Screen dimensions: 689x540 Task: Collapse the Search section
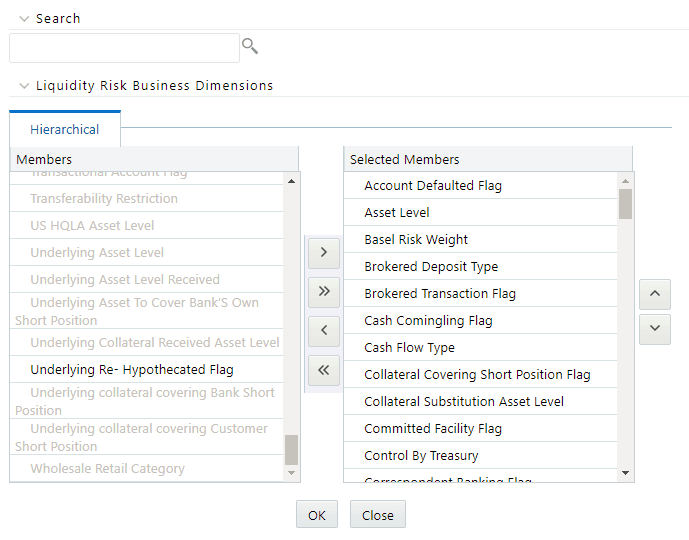[x=24, y=19]
